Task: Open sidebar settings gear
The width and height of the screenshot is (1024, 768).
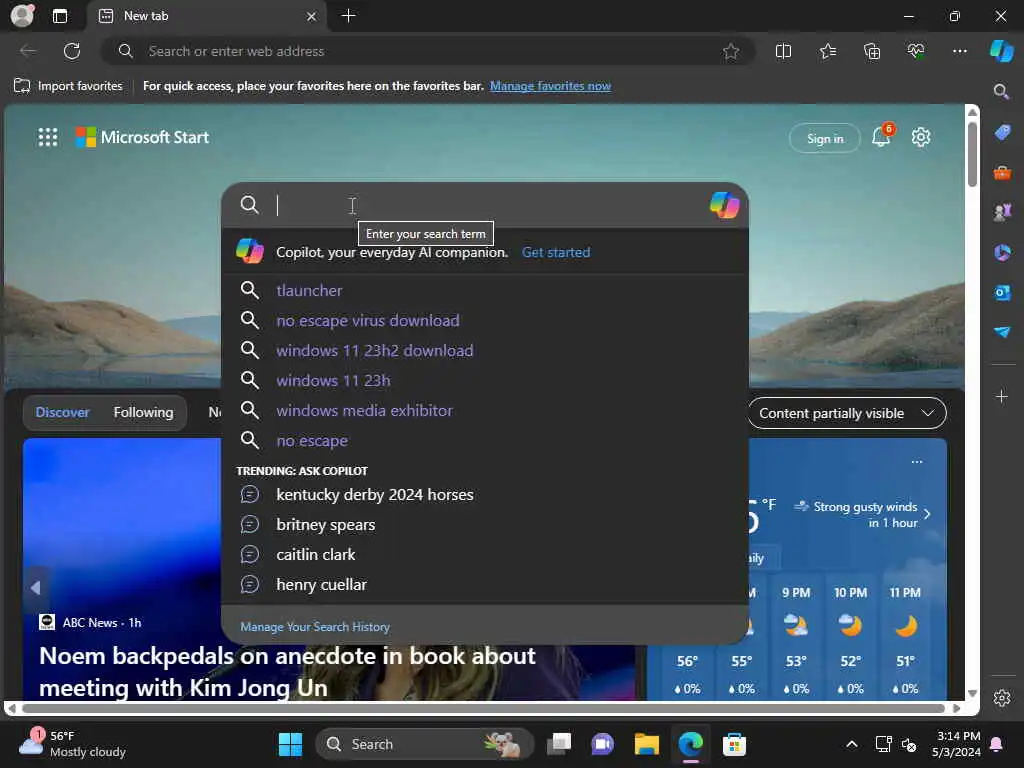Action: coord(1002,697)
